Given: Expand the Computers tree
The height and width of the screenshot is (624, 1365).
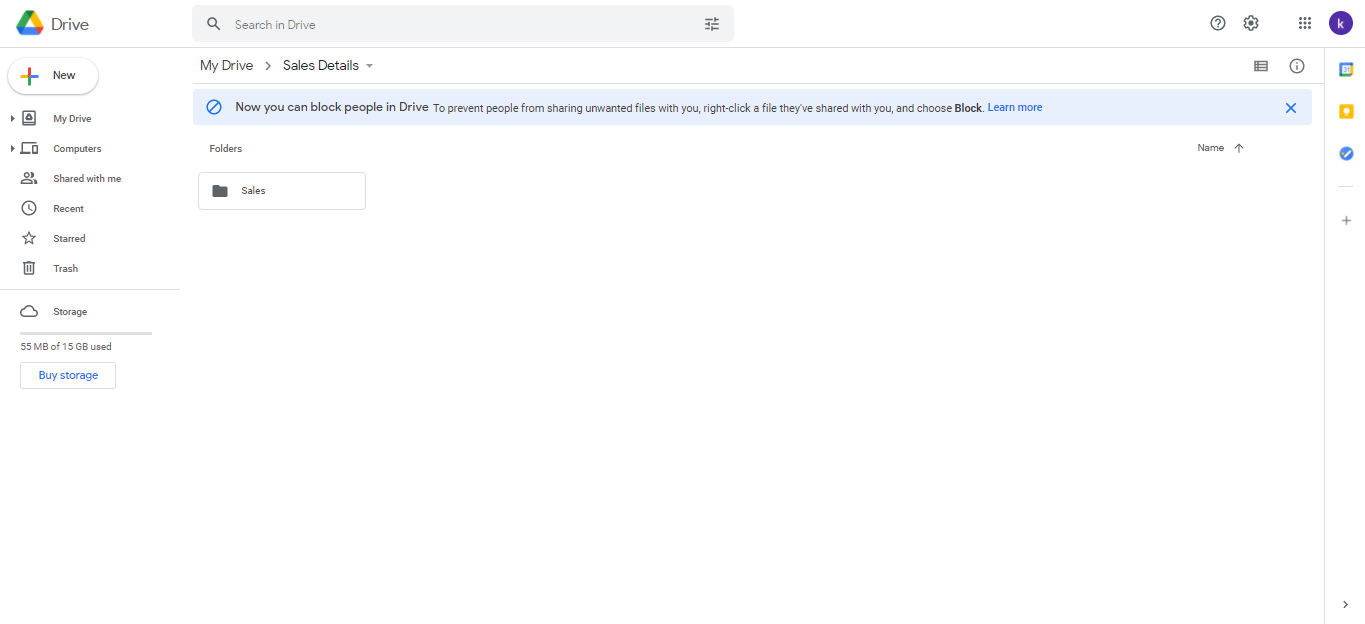Looking at the screenshot, I should (12, 149).
